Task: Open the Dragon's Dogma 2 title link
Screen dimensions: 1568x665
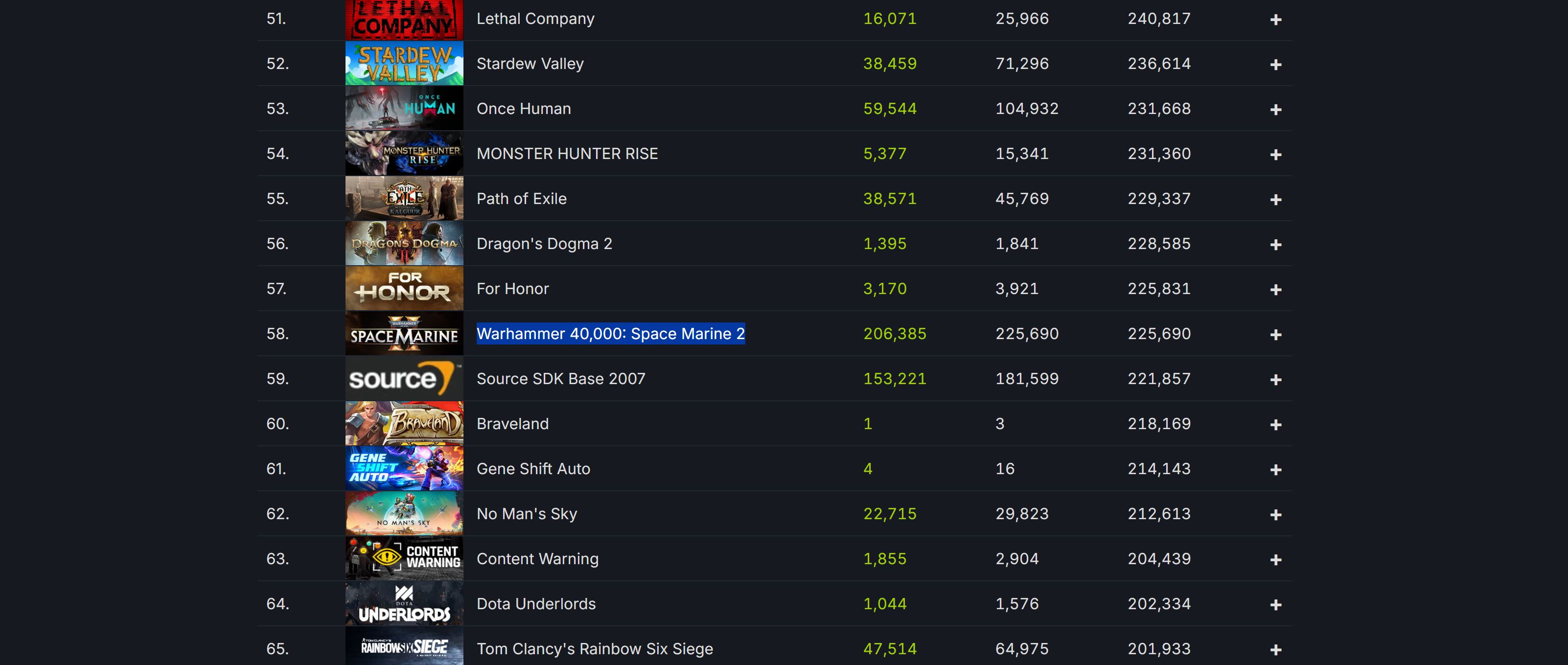Action: (544, 244)
